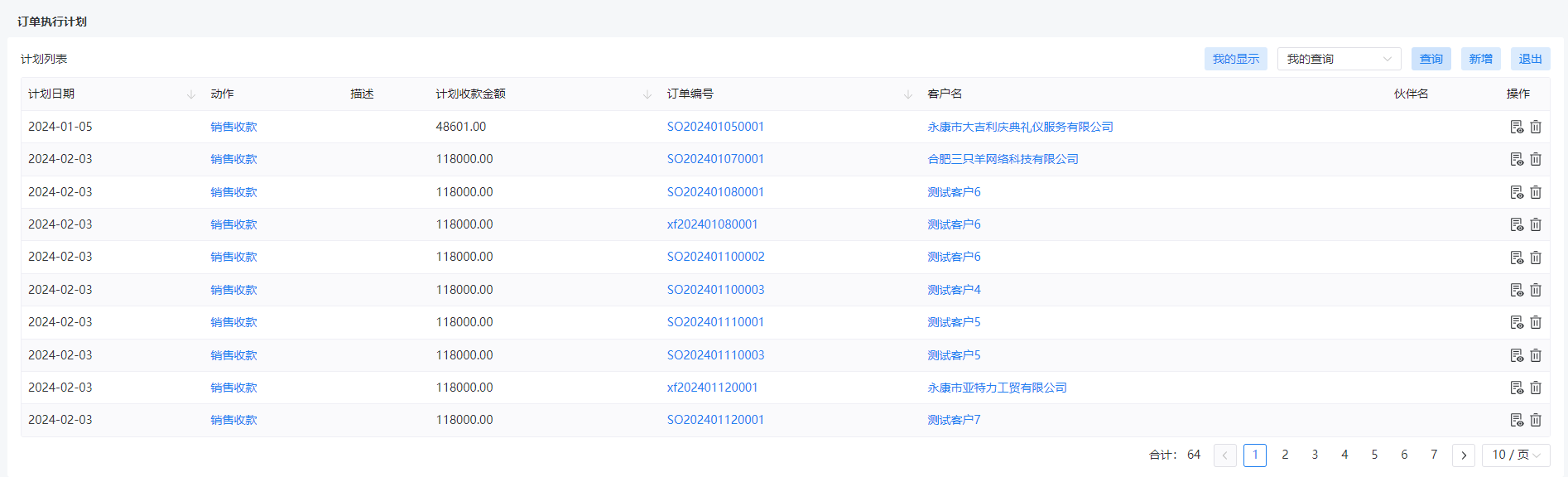Sort by 计划收款金额 column arrow
Image resolution: width=1568 pixels, height=477 pixels.
[x=647, y=94]
